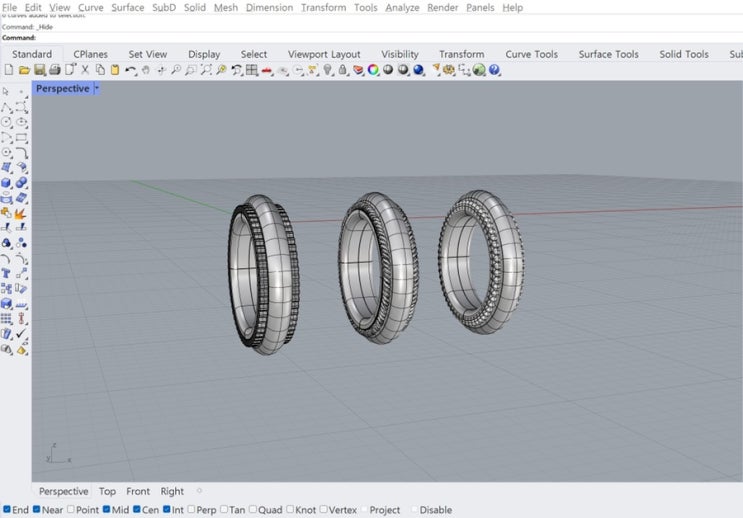Select the Box solid tool

point(7,183)
